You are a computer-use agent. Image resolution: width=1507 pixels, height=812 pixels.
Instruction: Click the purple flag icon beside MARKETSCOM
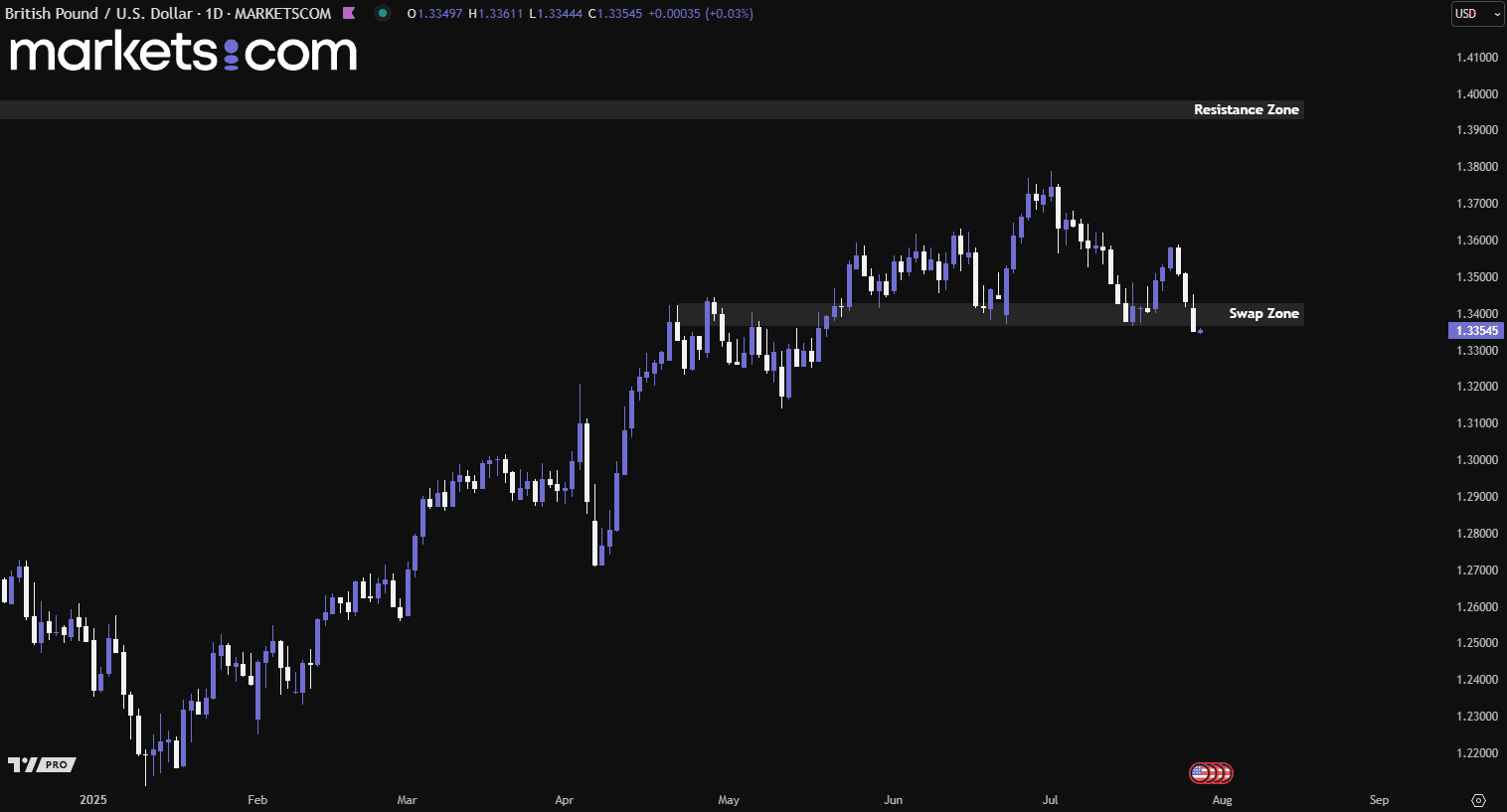[x=349, y=13]
